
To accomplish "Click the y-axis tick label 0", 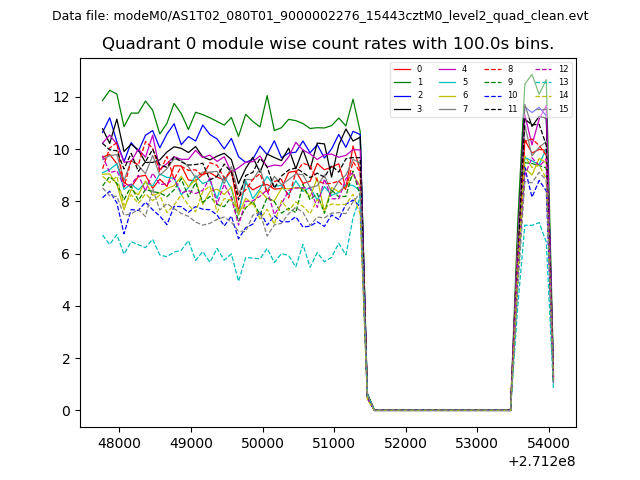I will pos(66,411).
